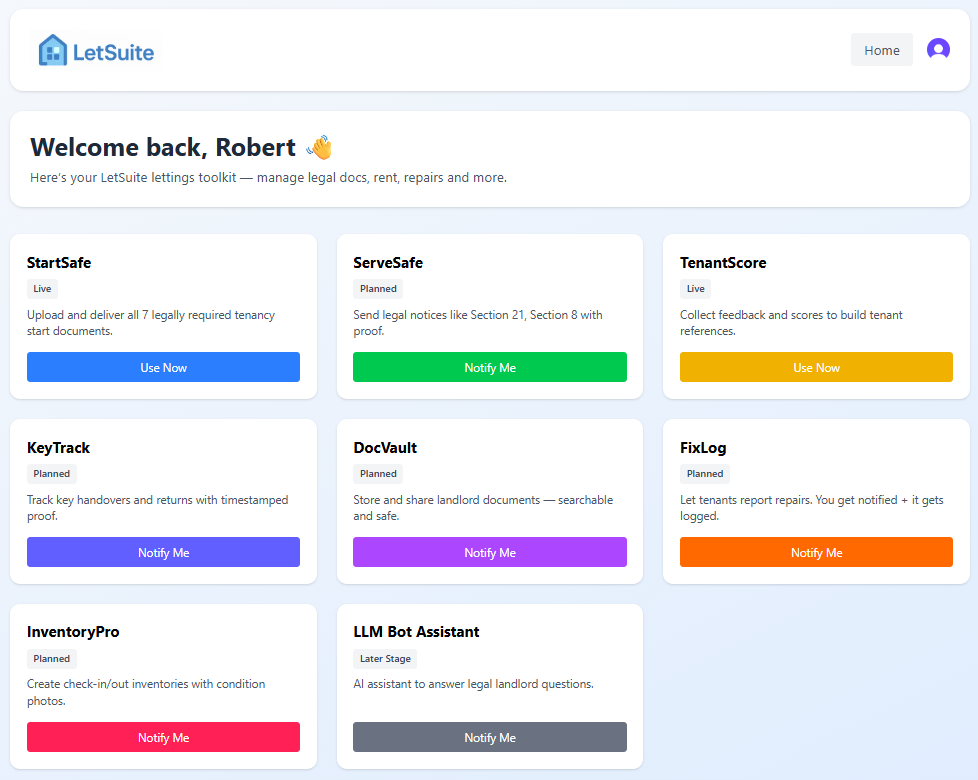
Task: Click the 'Welcome back, Robert' heading
Action: 163,147
